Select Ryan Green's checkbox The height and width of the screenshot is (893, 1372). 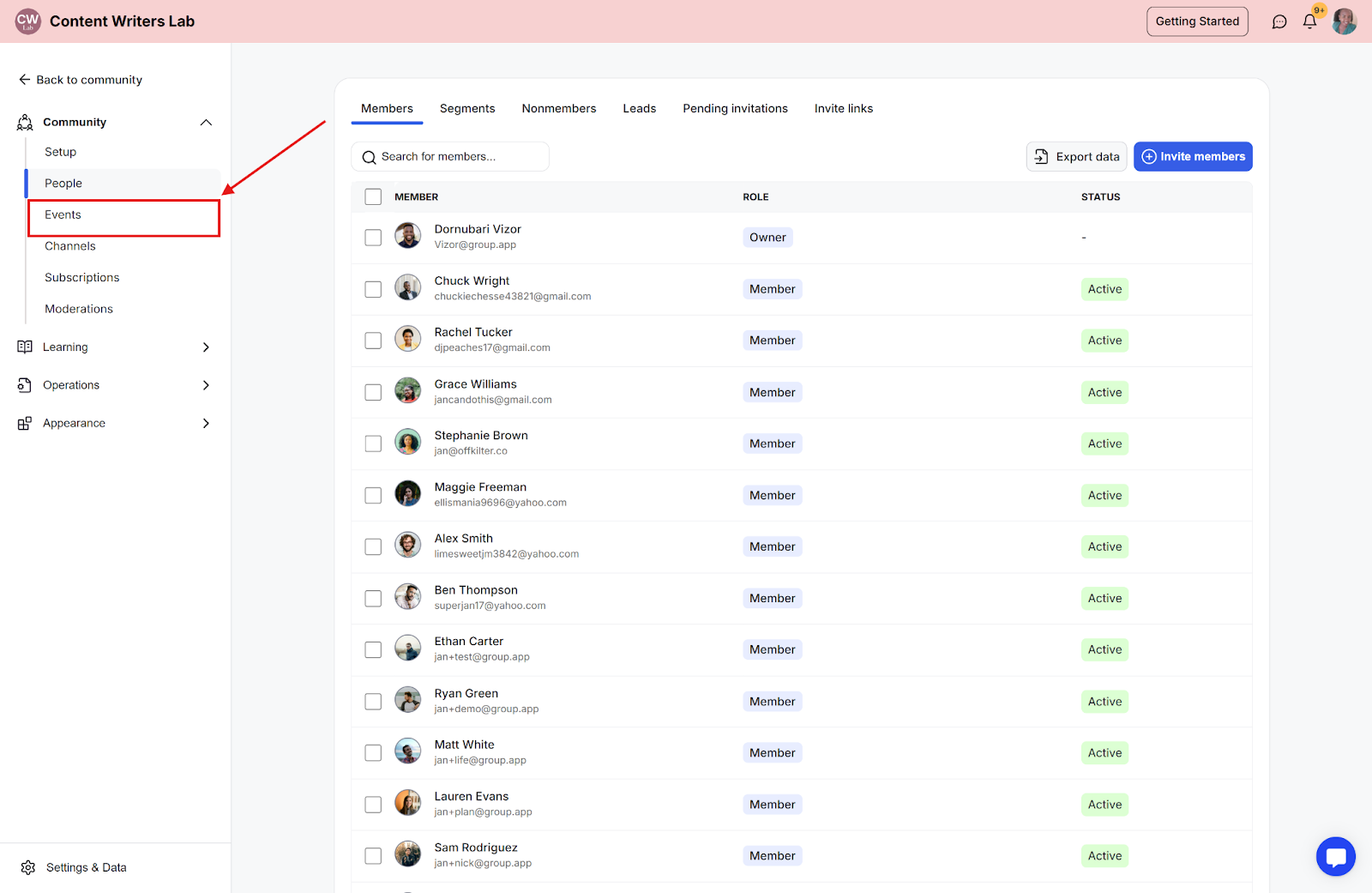tap(373, 702)
